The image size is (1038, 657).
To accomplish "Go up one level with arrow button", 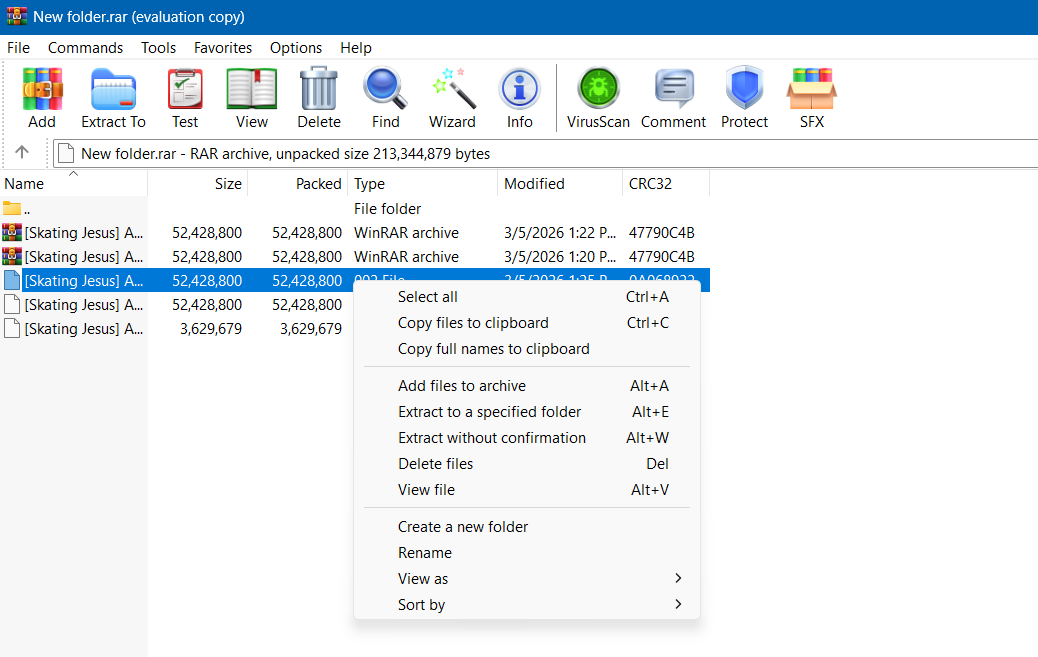I will click(x=22, y=152).
